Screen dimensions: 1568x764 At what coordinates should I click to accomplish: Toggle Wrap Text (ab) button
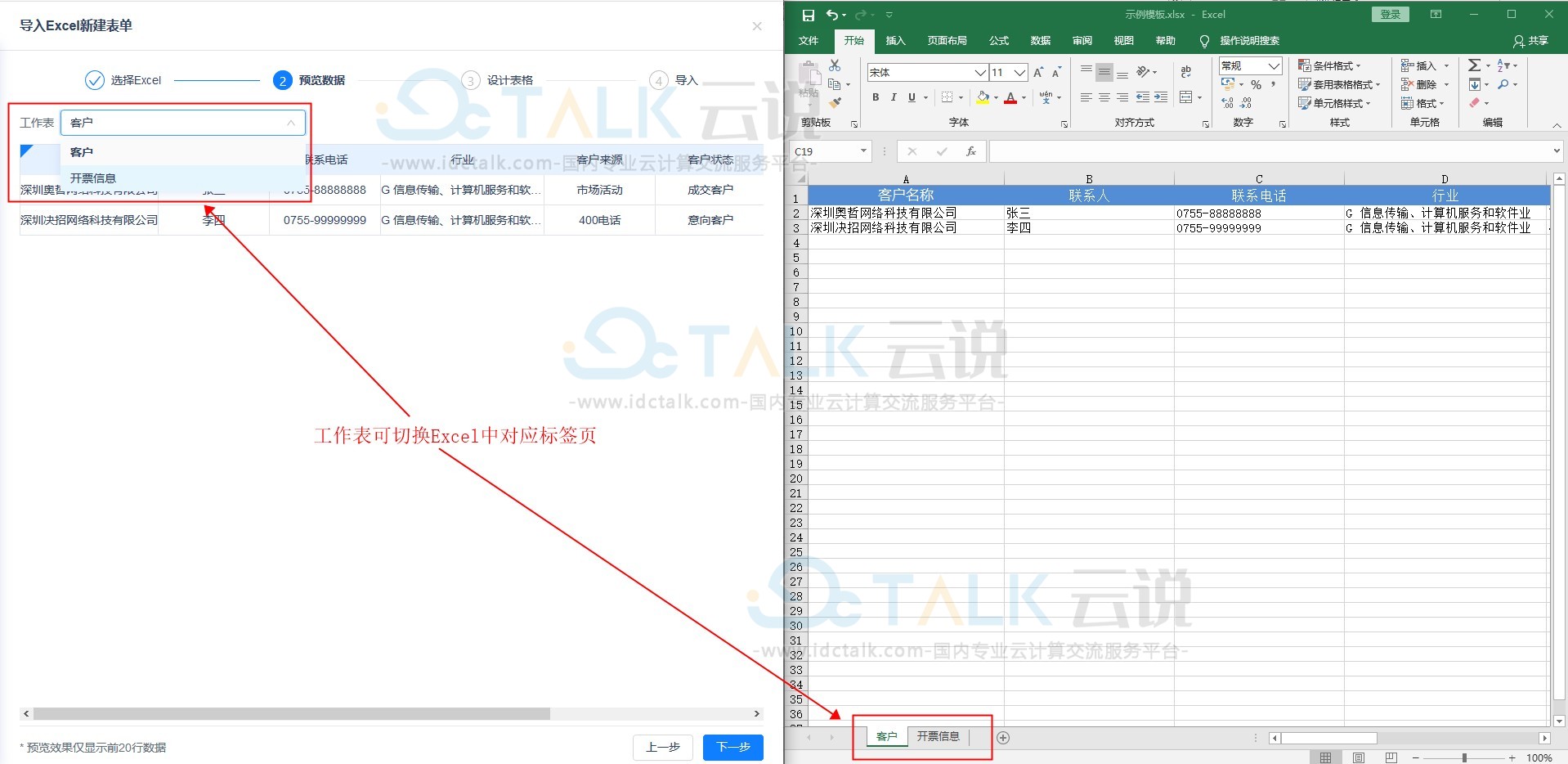(x=1186, y=72)
